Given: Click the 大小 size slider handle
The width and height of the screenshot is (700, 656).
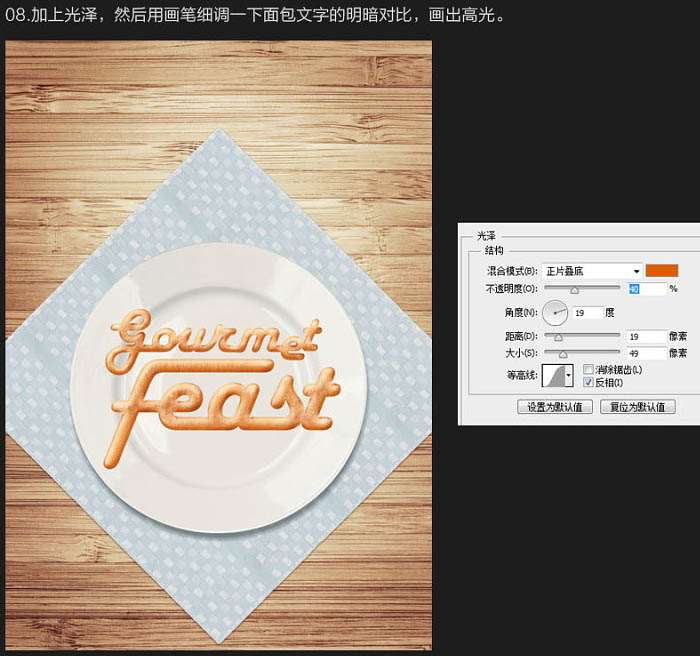Looking at the screenshot, I should click(x=563, y=355).
